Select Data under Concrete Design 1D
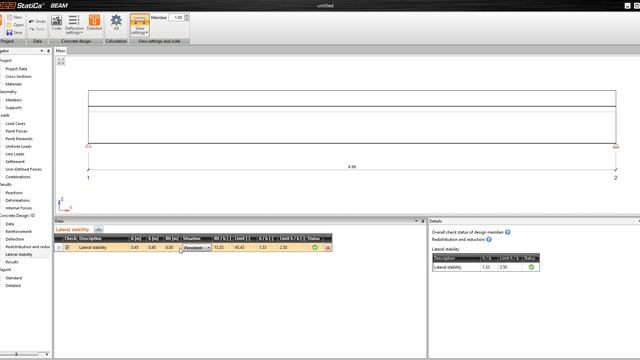The width and height of the screenshot is (640, 360). click(10, 224)
